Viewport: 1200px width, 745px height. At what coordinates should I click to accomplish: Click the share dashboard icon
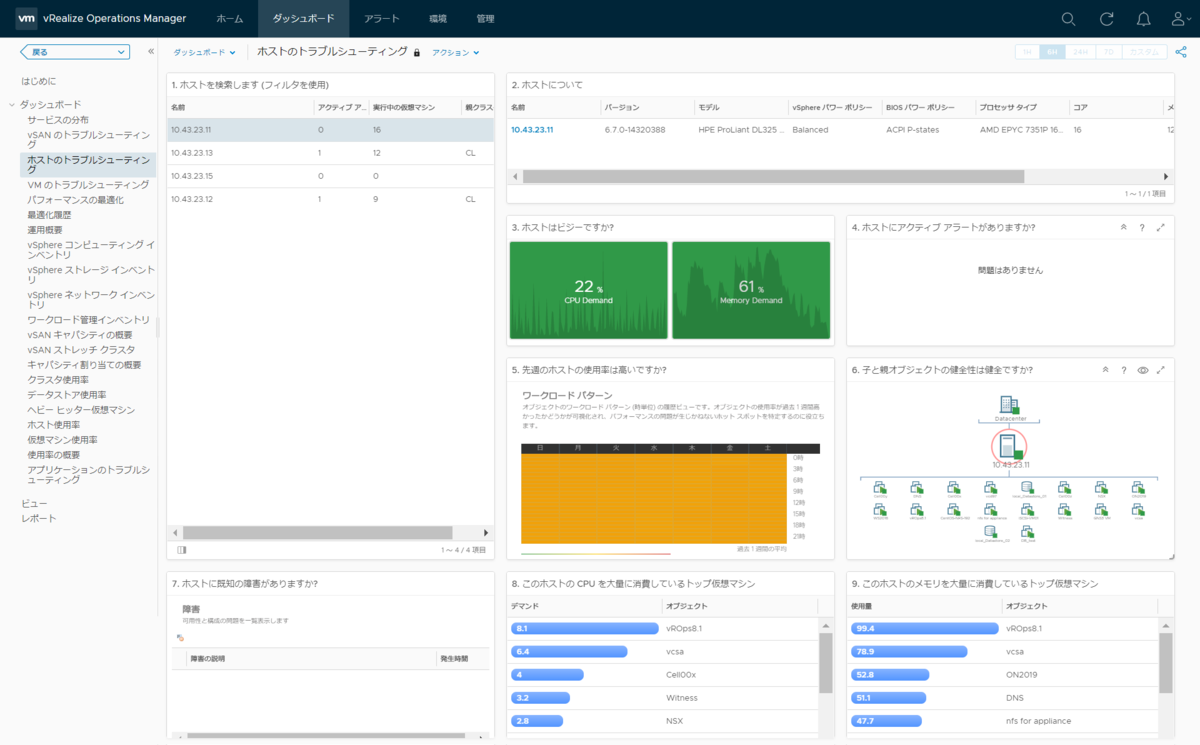[1182, 52]
